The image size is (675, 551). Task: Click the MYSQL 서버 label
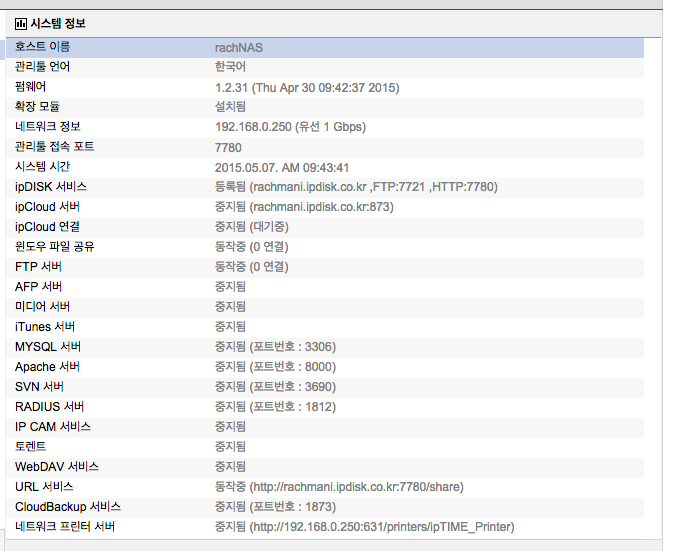tap(48, 347)
